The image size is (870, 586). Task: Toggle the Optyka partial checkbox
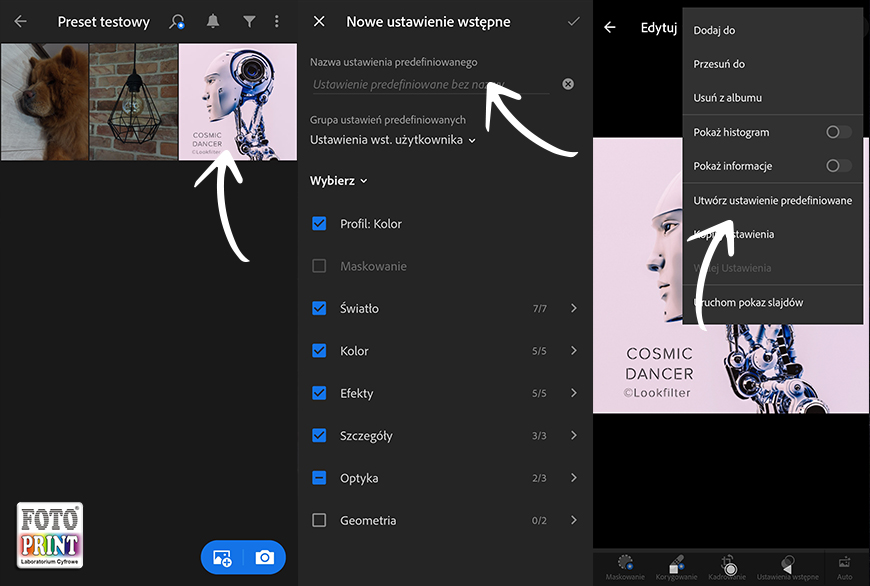tap(319, 478)
